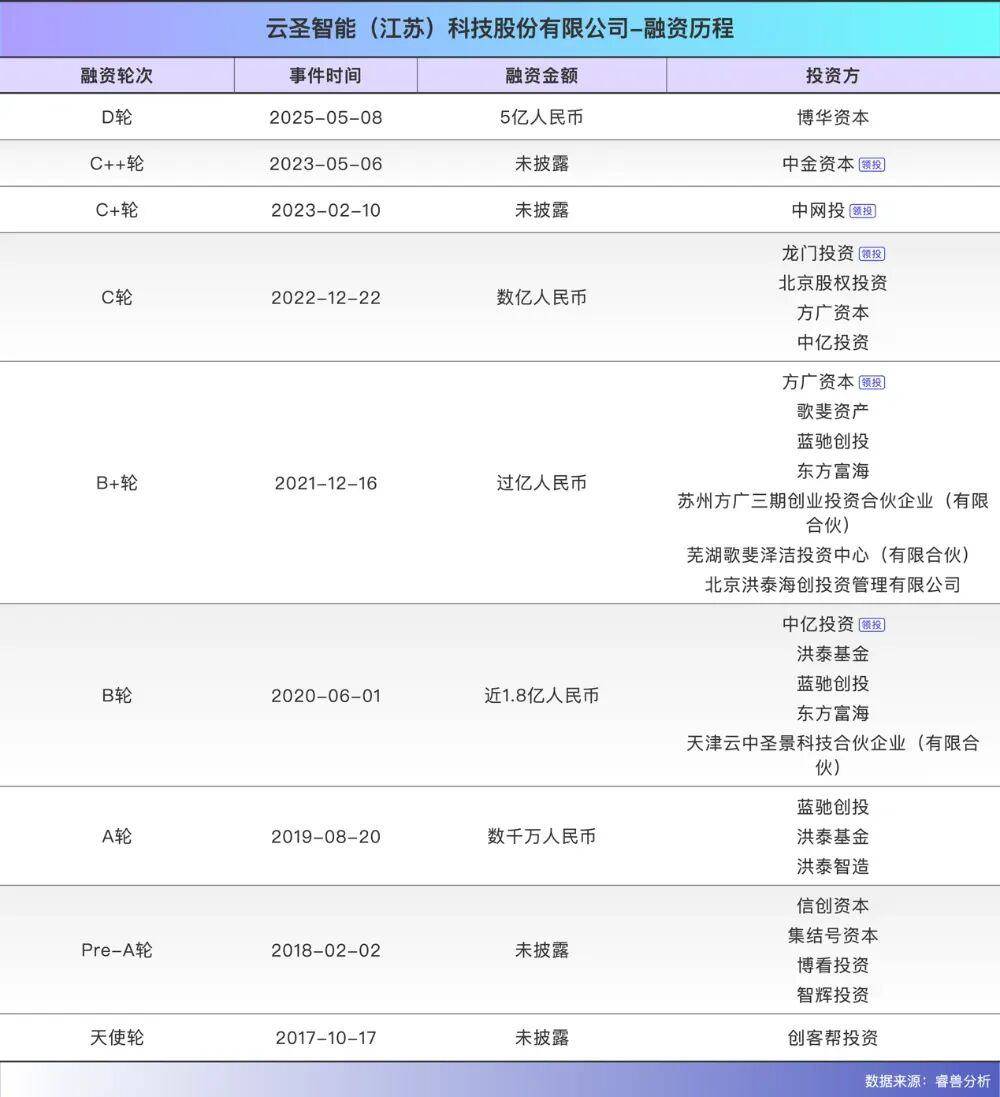Select the date 2025-05-08
Image resolution: width=1000 pixels, height=1097 pixels.
point(326,118)
